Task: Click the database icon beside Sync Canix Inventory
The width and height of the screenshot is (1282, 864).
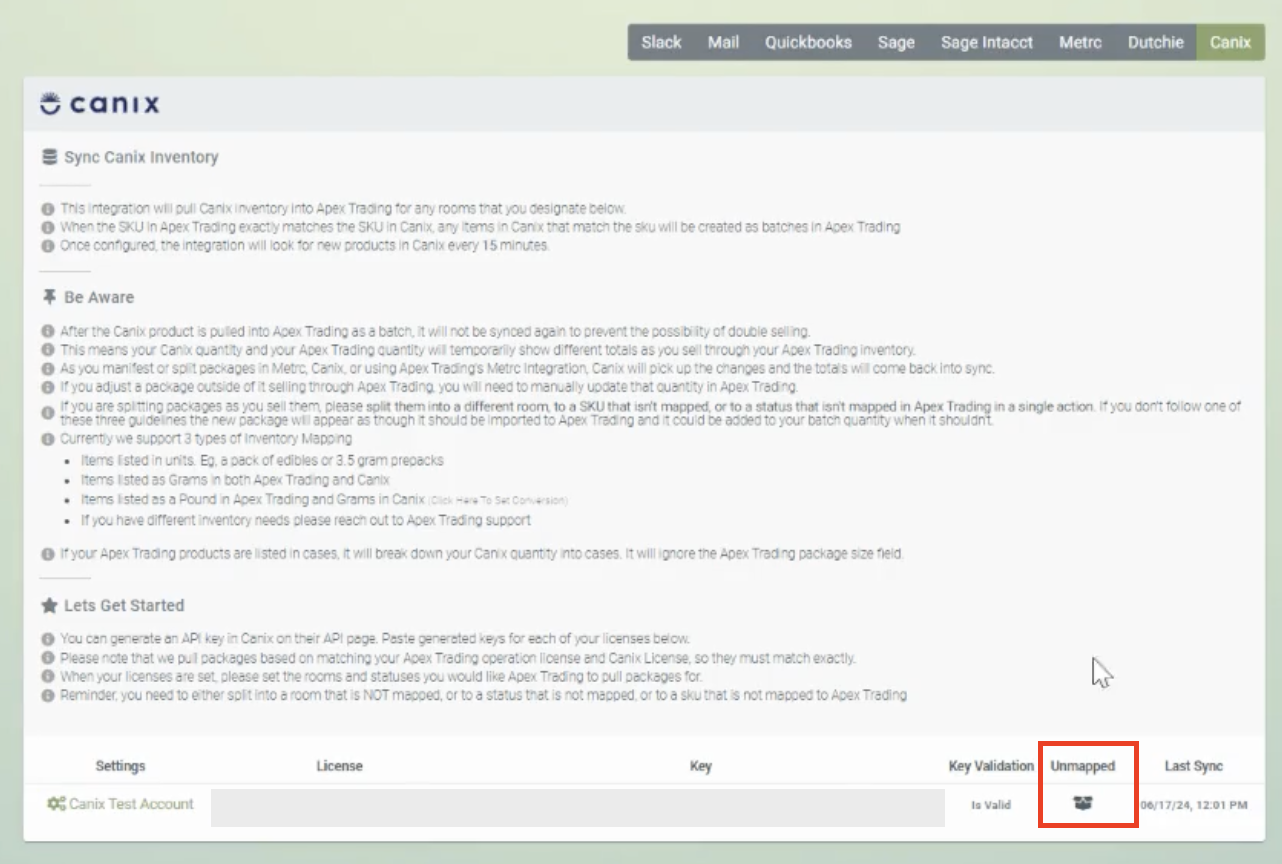Action: pyautogui.click(x=49, y=157)
